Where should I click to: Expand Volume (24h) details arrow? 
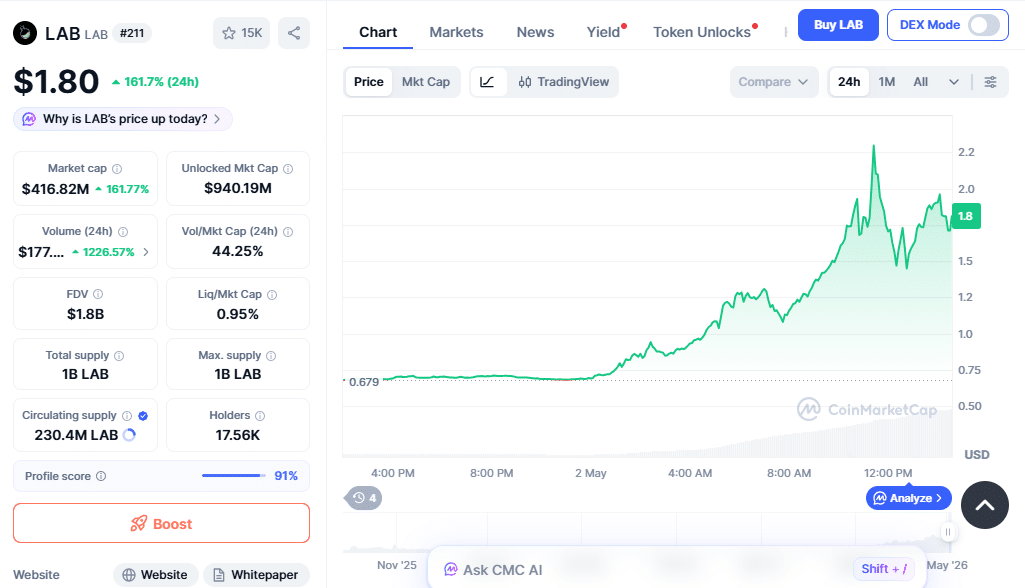(146, 252)
